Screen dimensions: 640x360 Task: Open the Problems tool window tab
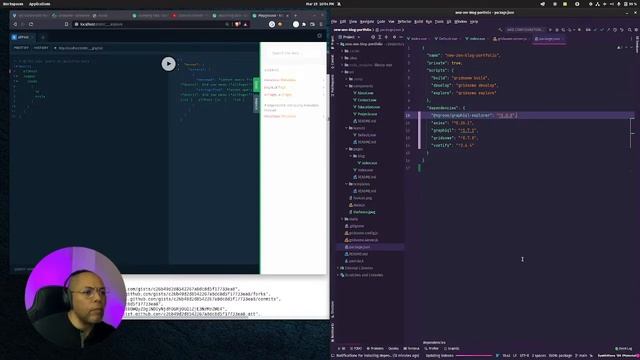tap(375, 349)
